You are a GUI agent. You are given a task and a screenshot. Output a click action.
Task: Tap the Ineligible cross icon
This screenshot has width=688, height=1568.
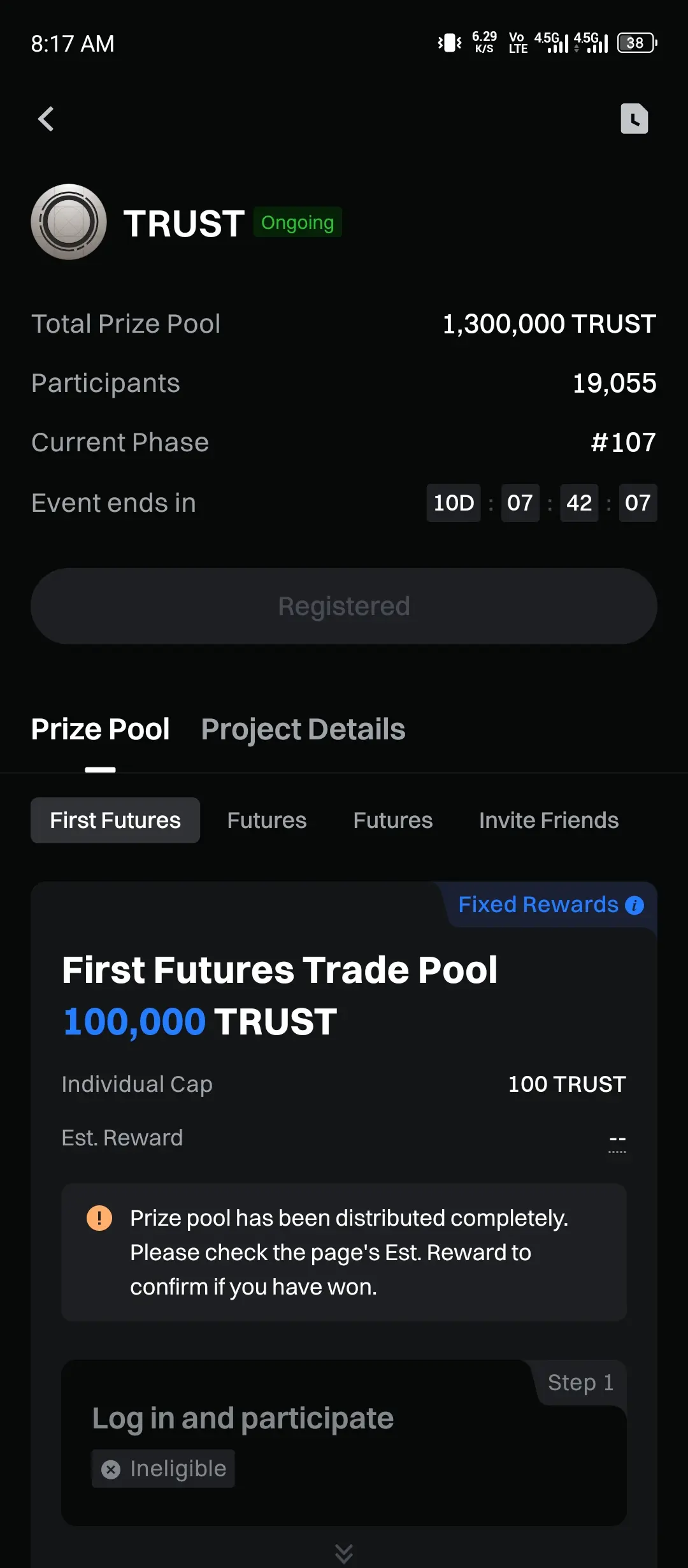(111, 1469)
